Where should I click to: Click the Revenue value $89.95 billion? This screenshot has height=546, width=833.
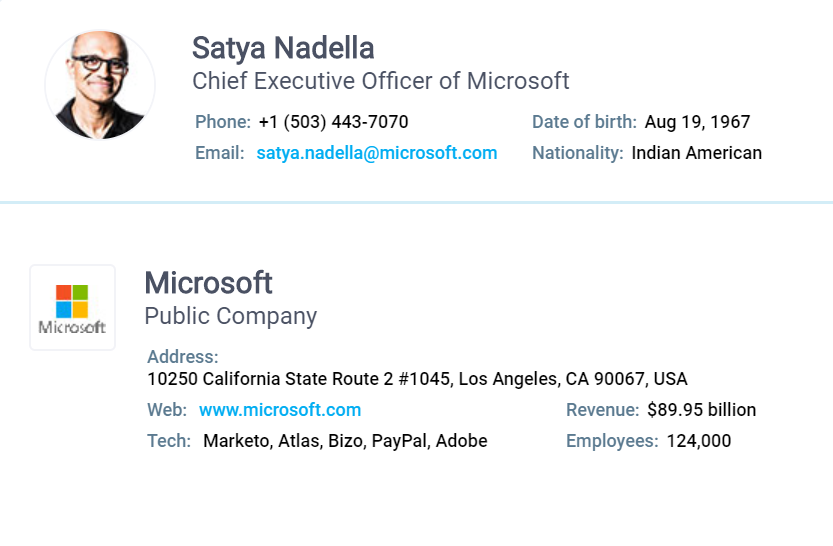pyautogui.click(x=701, y=410)
